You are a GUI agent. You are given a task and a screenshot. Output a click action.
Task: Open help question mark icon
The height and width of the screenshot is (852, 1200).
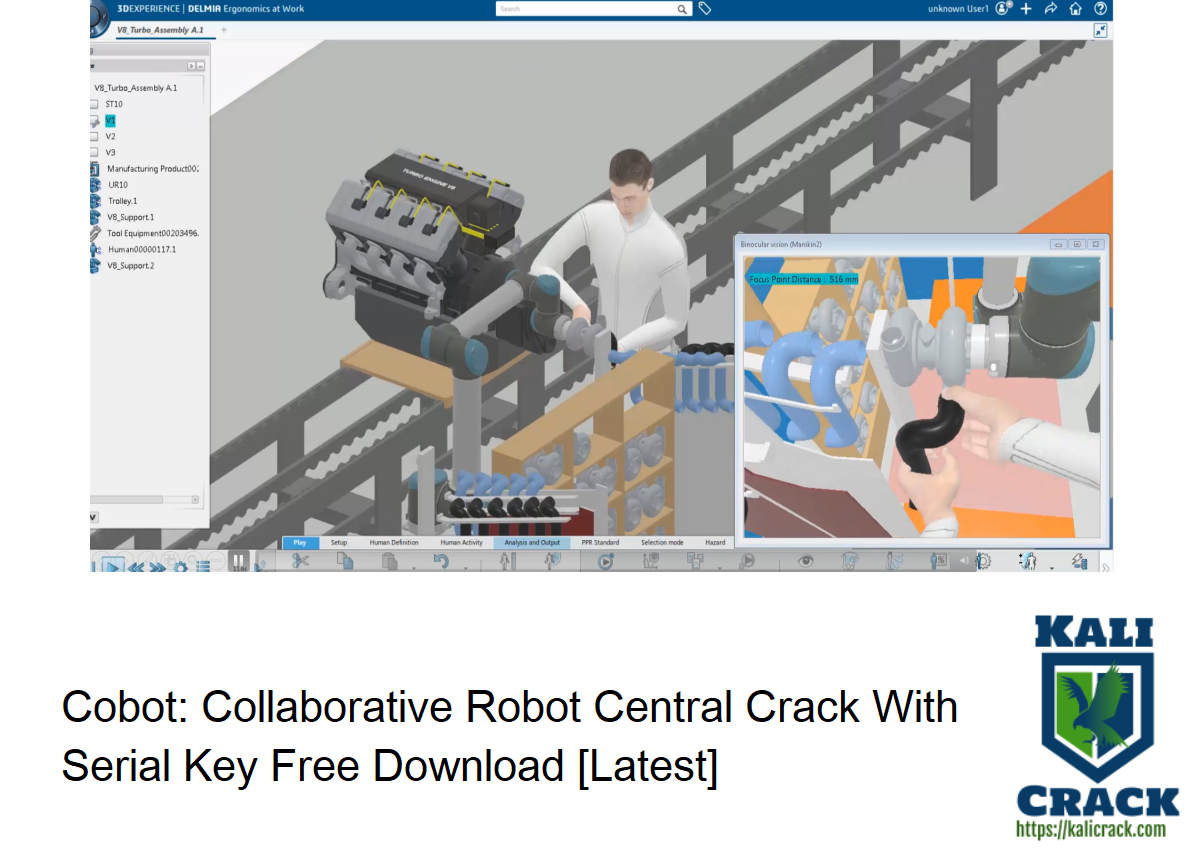pyautogui.click(x=1100, y=8)
